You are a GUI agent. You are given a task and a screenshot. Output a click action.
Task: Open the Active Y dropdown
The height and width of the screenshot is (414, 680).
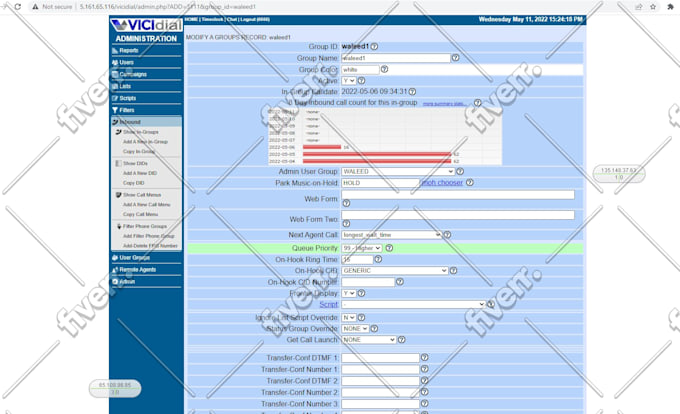click(349, 81)
